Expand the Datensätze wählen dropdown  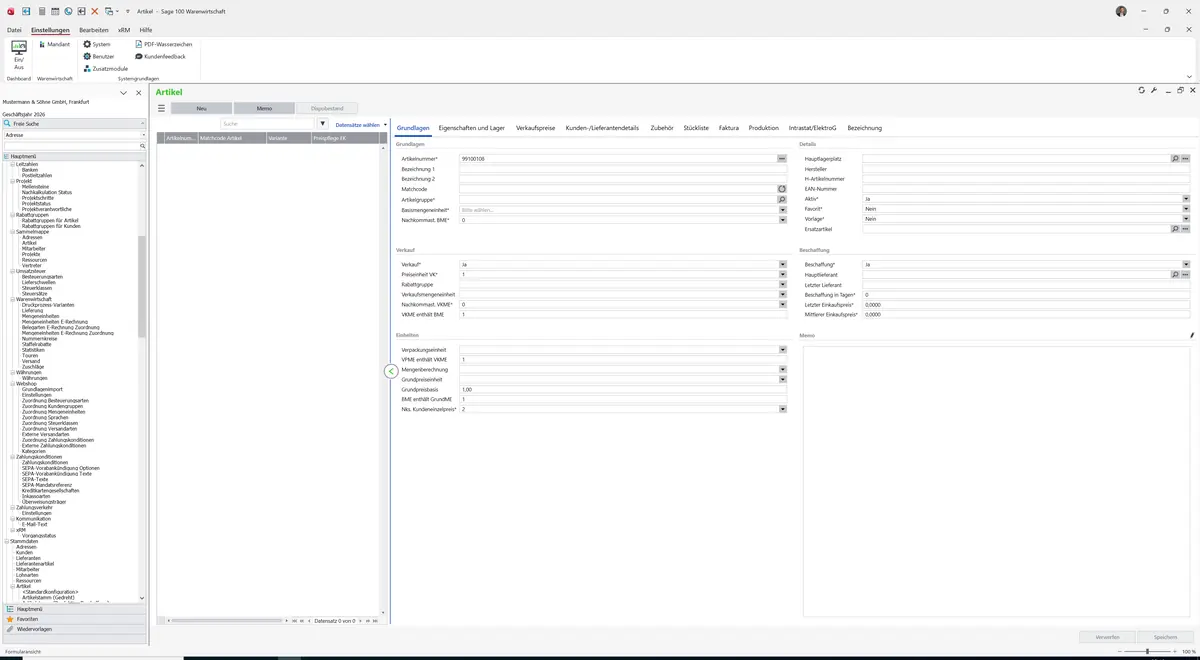pos(361,125)
